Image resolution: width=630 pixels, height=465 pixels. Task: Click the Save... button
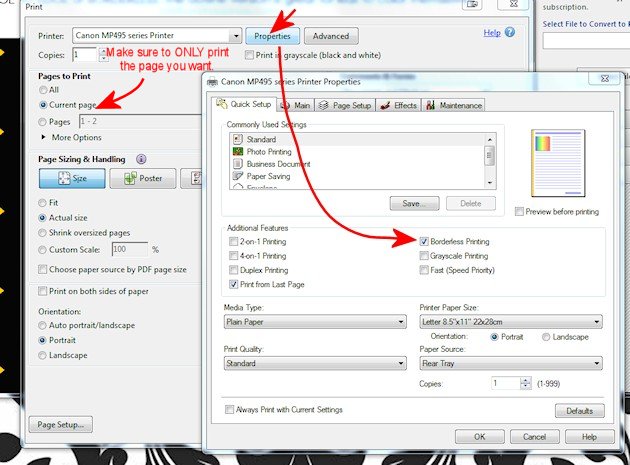(x=415, y=203)
